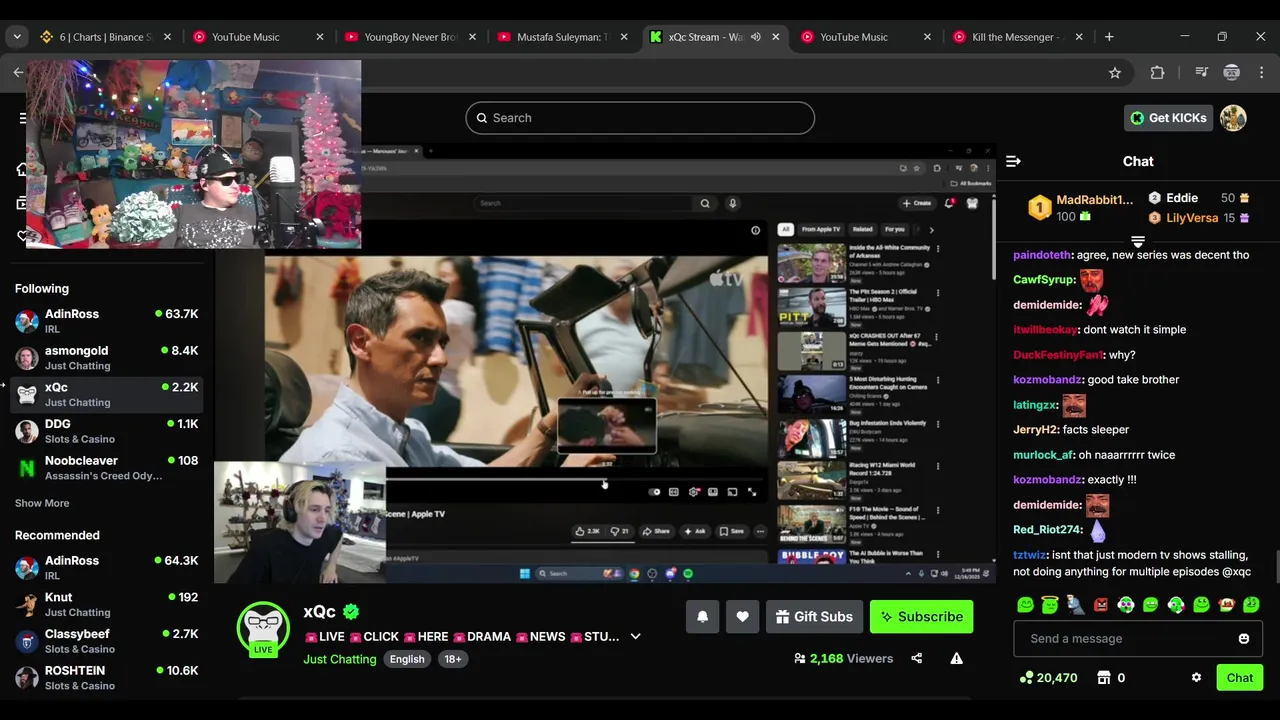The width and height of the screenshot is (1280, 720).
Task: Click the Get KICKs button
Action: [x=1168, y=118]
